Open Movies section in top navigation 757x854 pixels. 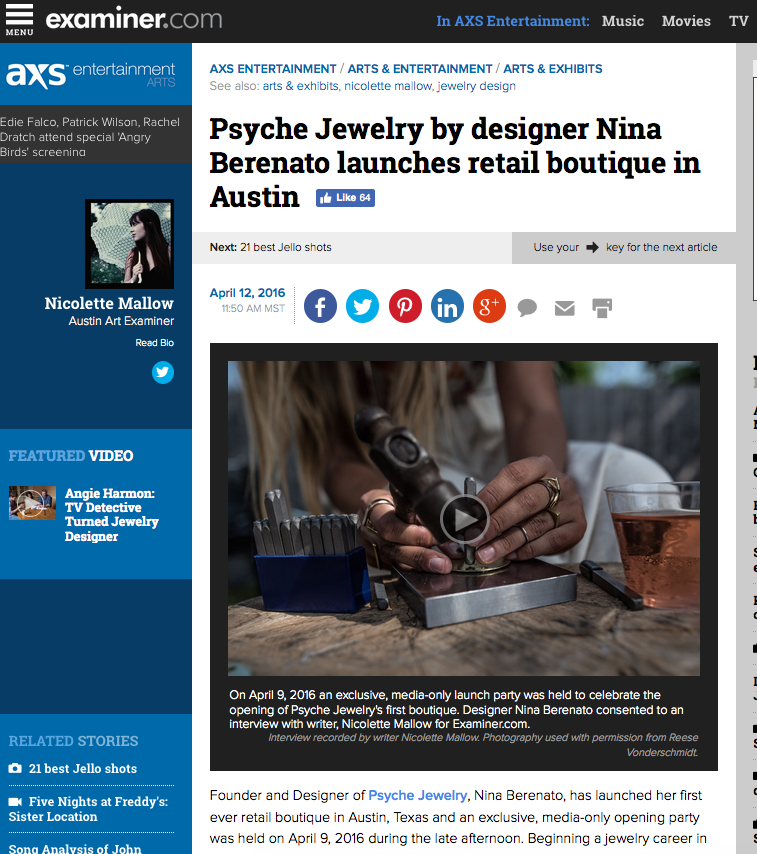click(x=686, y=21)
